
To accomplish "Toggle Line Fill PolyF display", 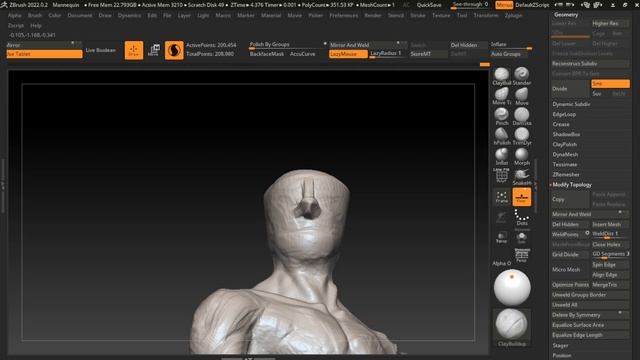I will [502, 176].
